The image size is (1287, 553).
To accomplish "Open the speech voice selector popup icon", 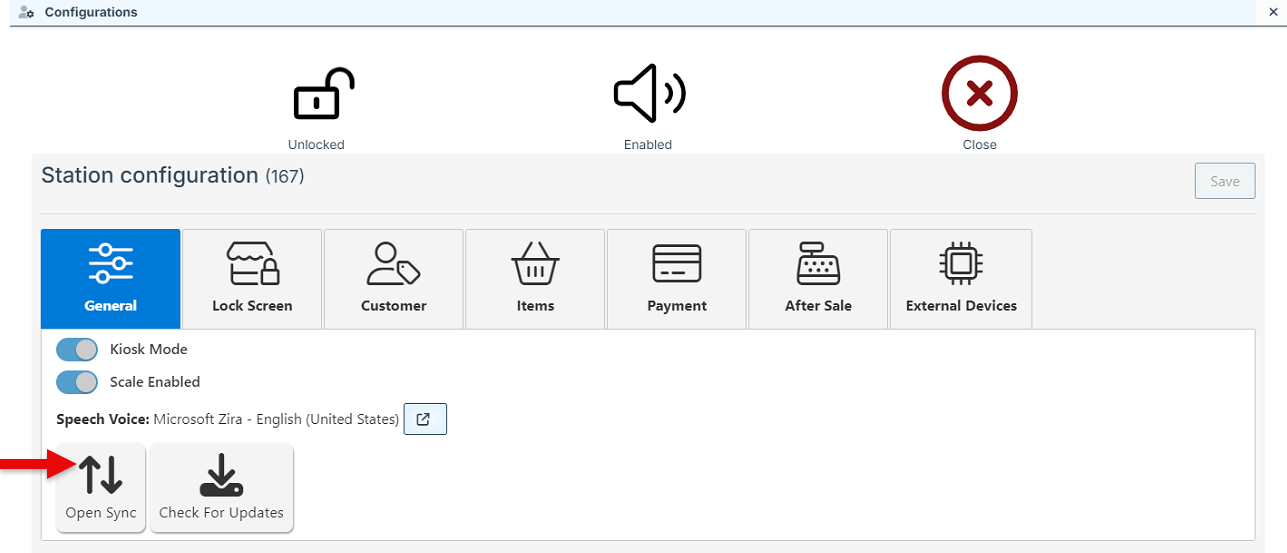I will click(424, 420).
